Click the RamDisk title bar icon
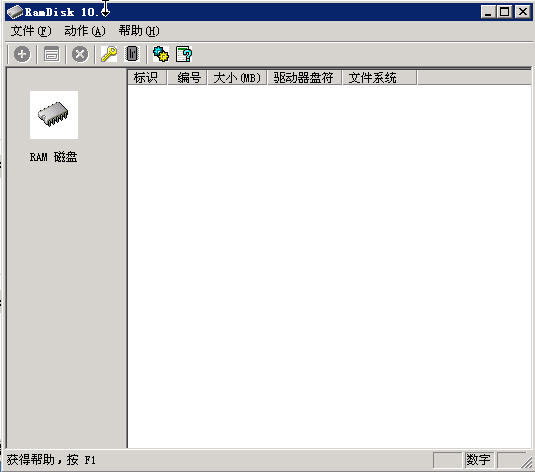This screenshot has height=472, width=535. [14, 12]
